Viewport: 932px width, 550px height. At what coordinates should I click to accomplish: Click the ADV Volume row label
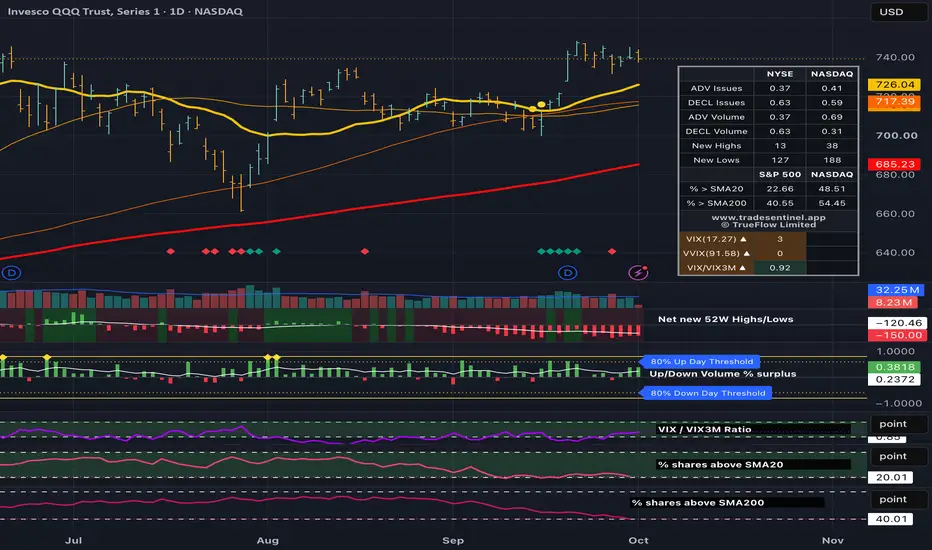click(x=716, y=117)
